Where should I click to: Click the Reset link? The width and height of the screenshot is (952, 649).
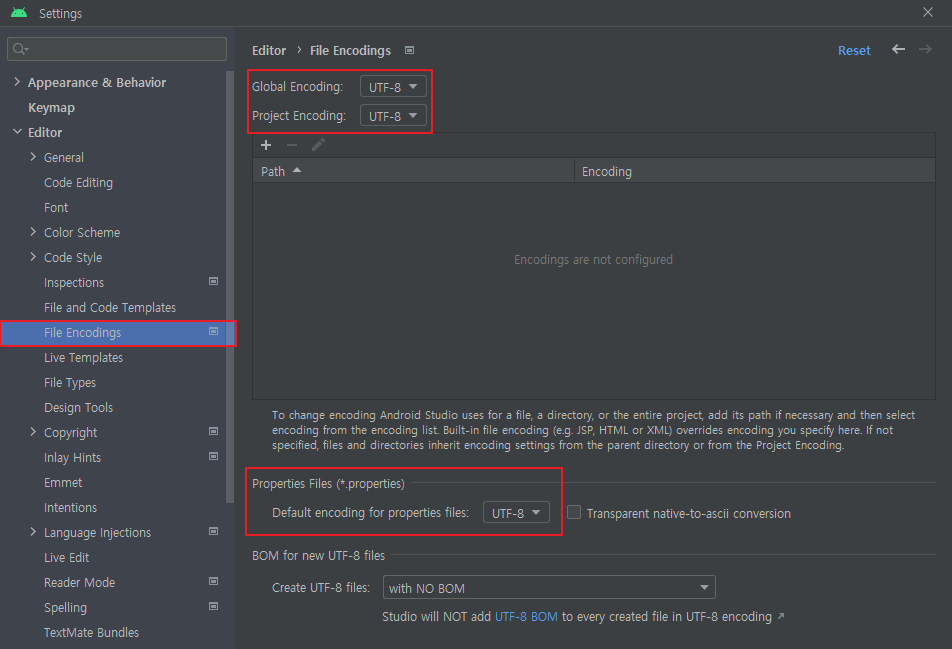point(854,50)
